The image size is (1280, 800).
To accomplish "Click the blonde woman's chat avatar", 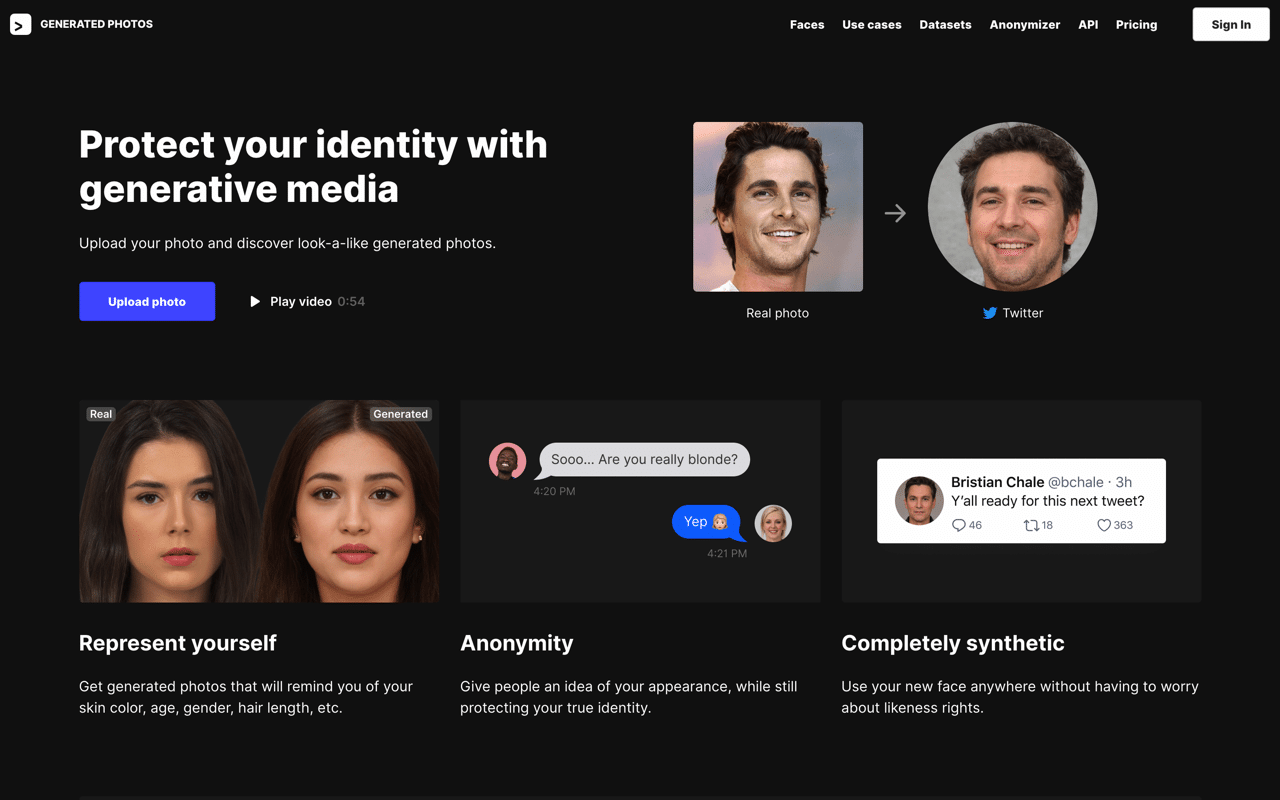I will click(x=773, y=523).
